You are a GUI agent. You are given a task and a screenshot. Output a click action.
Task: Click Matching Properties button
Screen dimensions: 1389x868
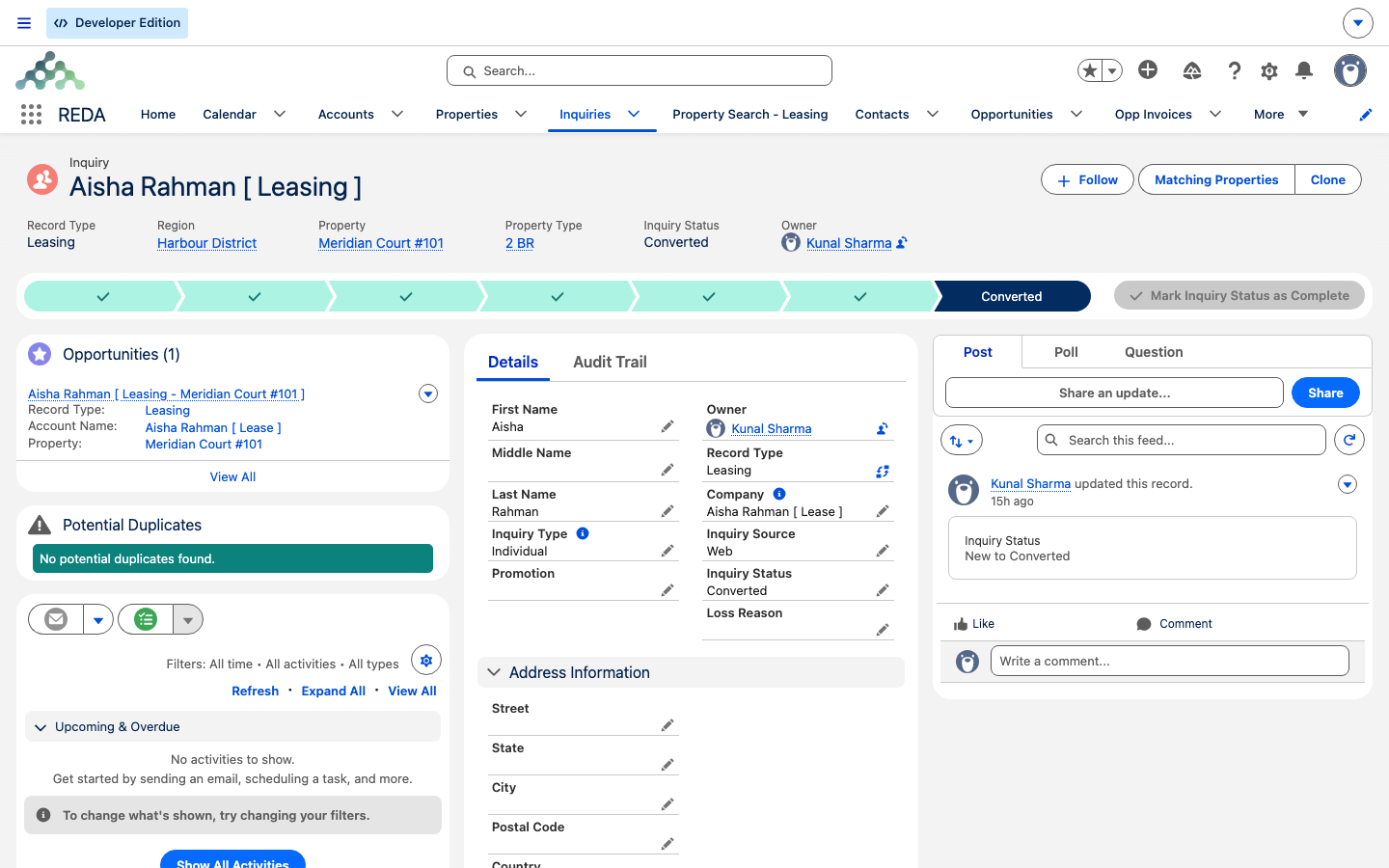(x=1216, y=179)
